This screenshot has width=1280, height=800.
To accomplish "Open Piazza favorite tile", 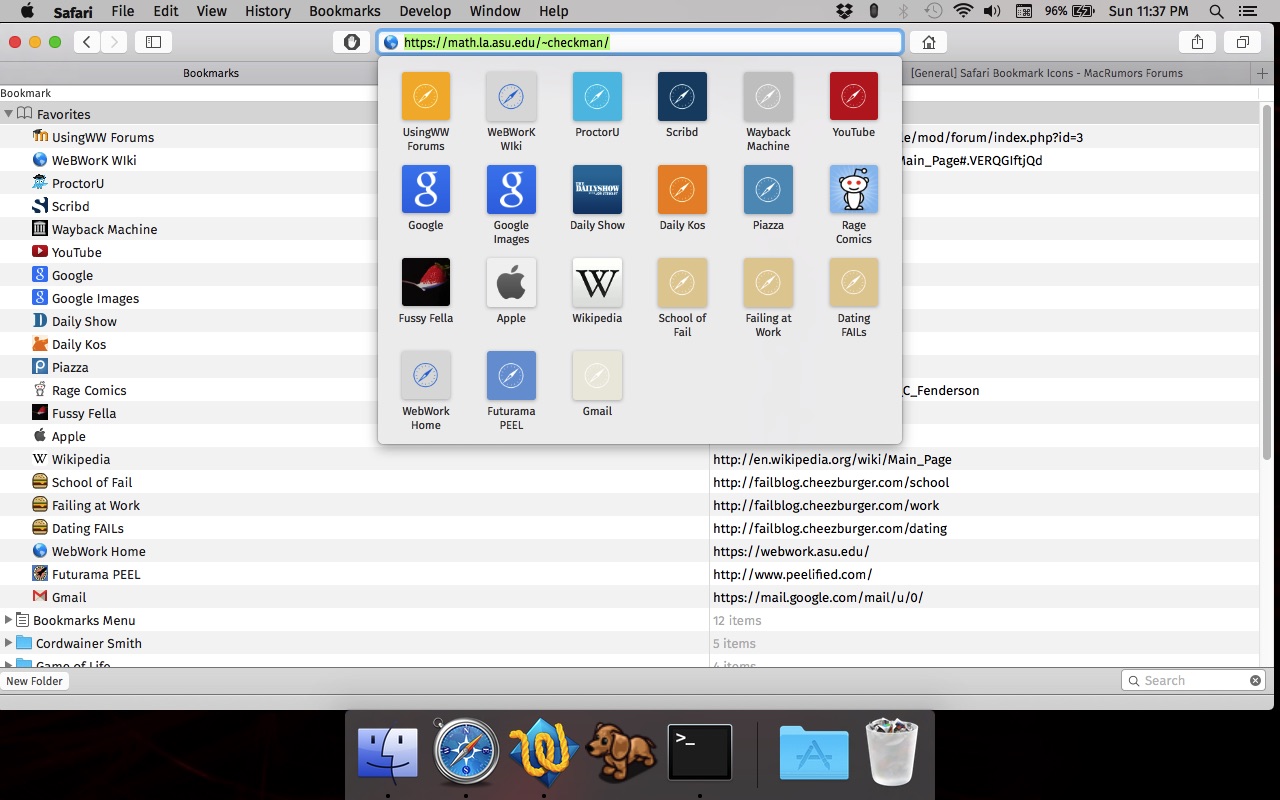I will point(768,190).
